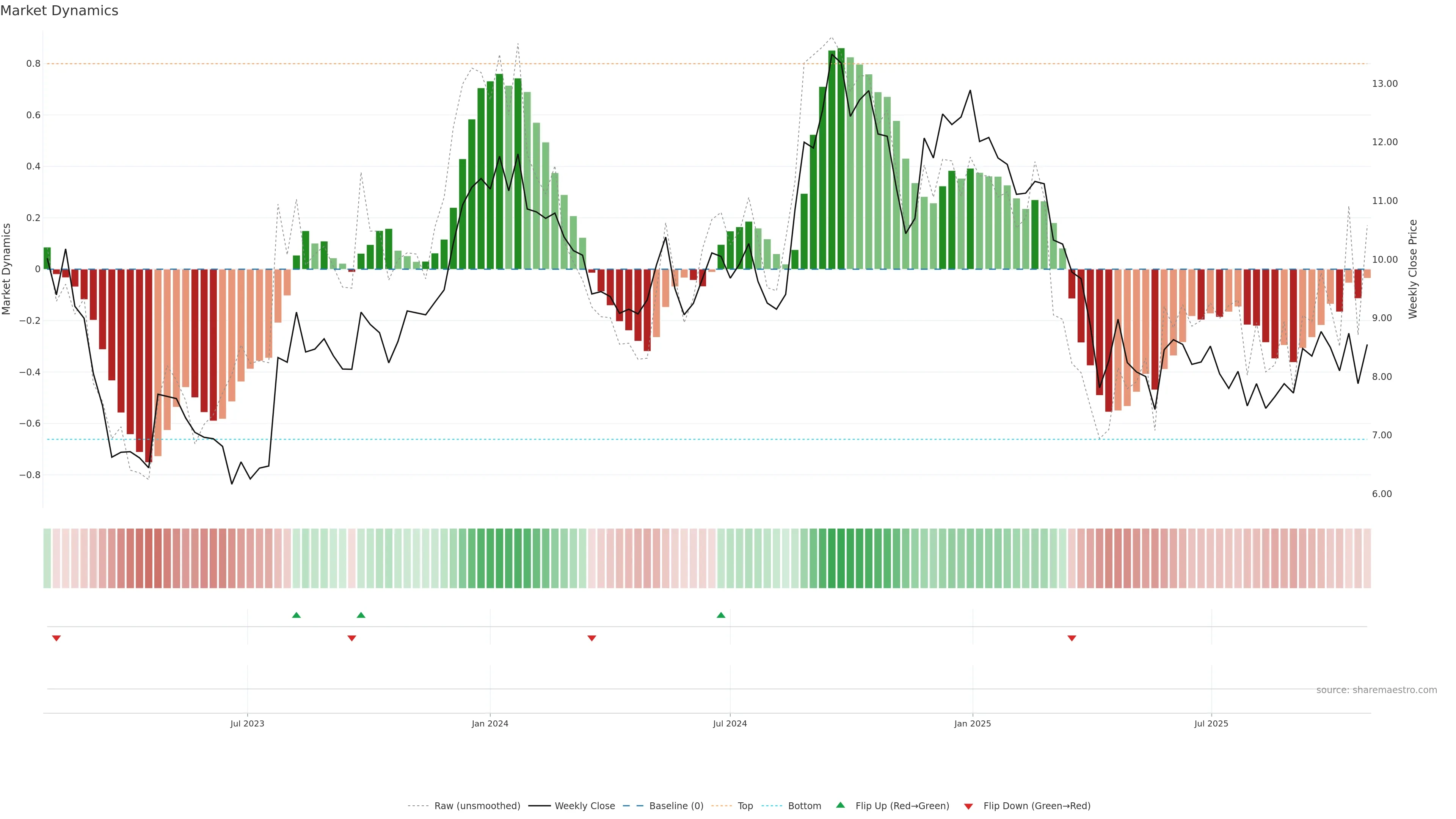Click the Flip Down legend triangle icon
This screenshot has width=1456, height=819.
tap(968, 806)
